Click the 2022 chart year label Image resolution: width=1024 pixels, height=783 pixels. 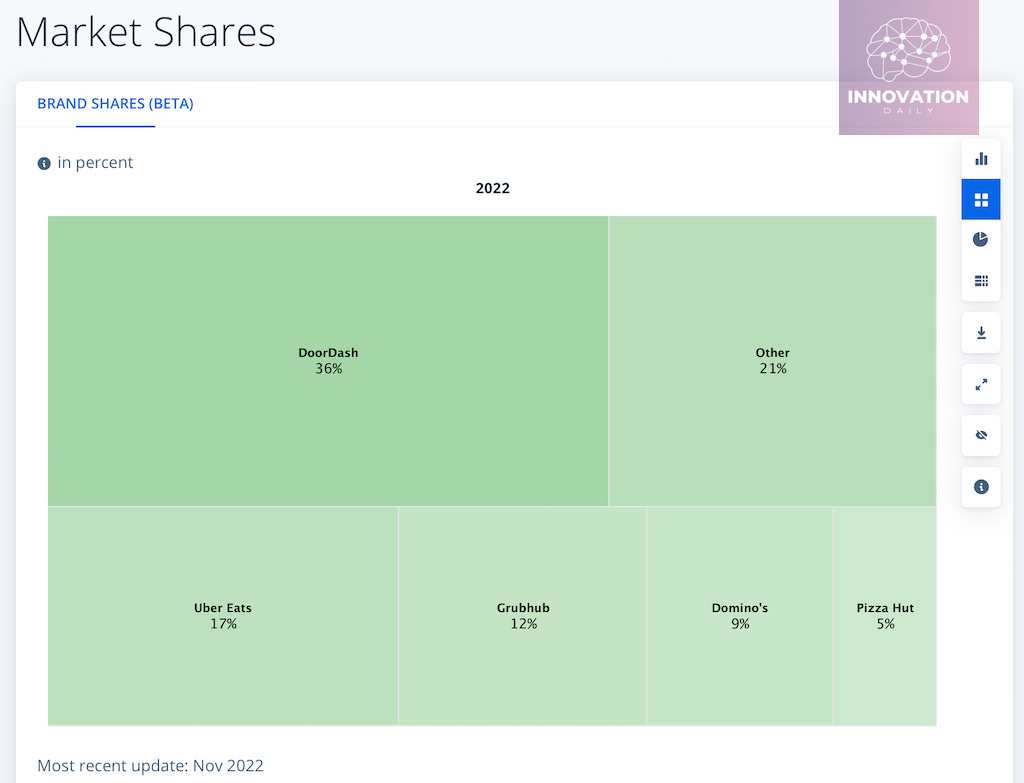pyautogui.click(x=492, y=188)
